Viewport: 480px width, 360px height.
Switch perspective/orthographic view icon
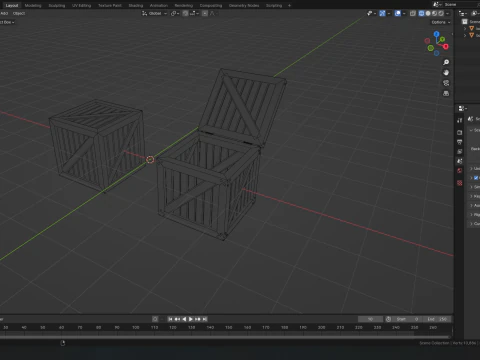pyautogui.click(x=446, y=93)
